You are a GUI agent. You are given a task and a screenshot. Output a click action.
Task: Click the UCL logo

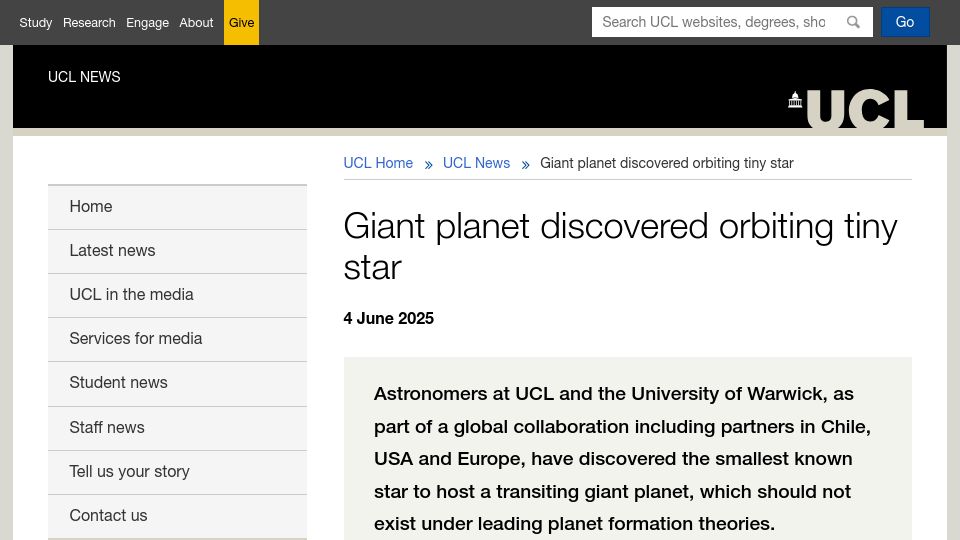click(856, 109)
